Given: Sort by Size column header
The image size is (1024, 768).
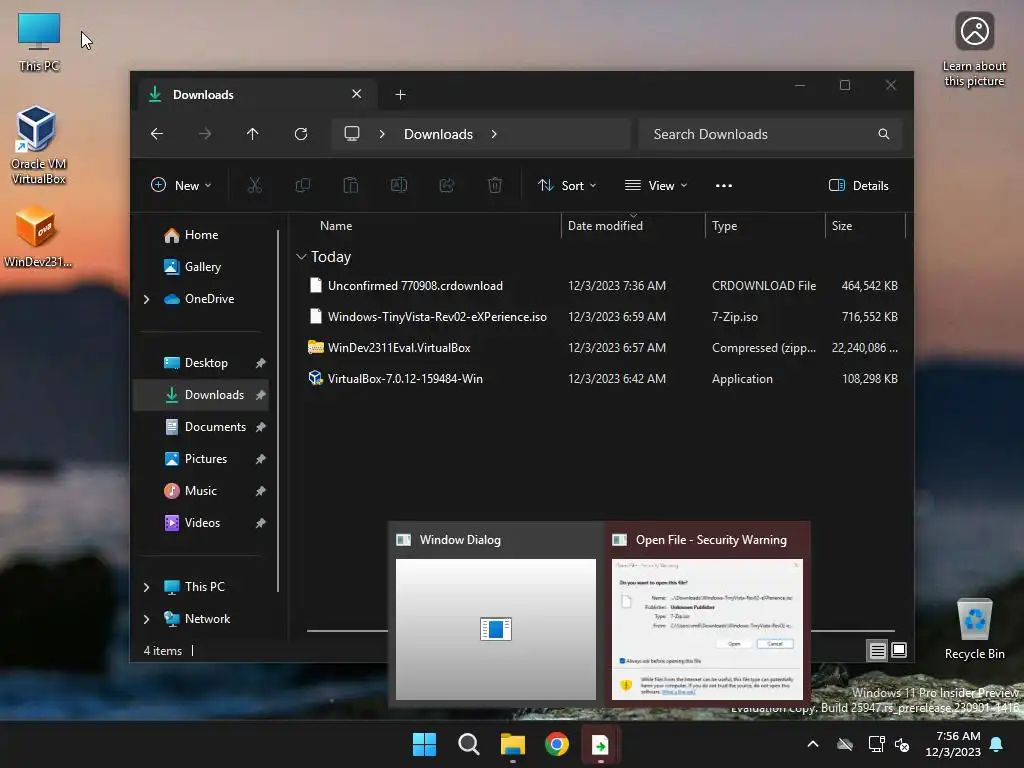Looking at the screenshot, I should coord(865,226).
